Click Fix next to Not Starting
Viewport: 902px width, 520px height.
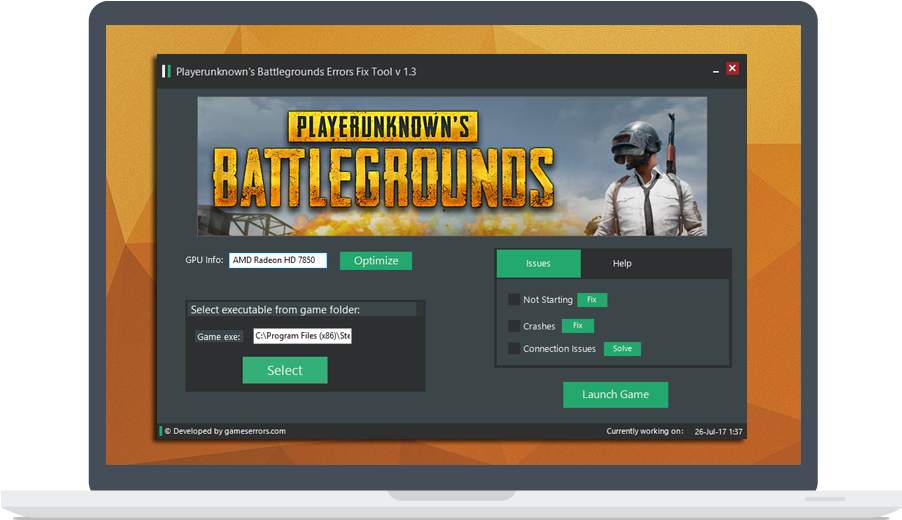[592, 300]
